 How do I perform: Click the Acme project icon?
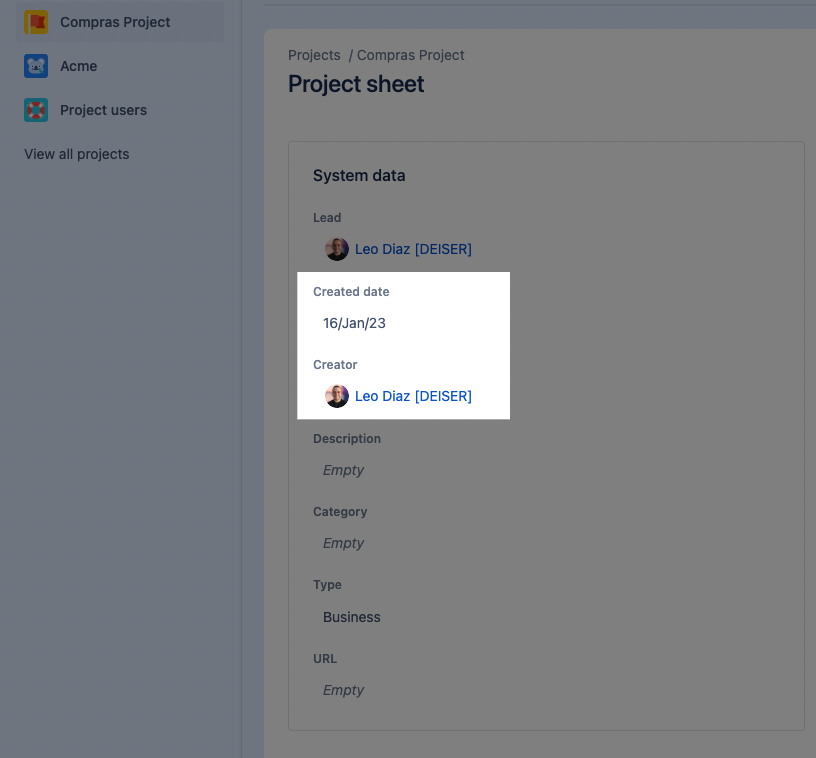click(36, 65)
